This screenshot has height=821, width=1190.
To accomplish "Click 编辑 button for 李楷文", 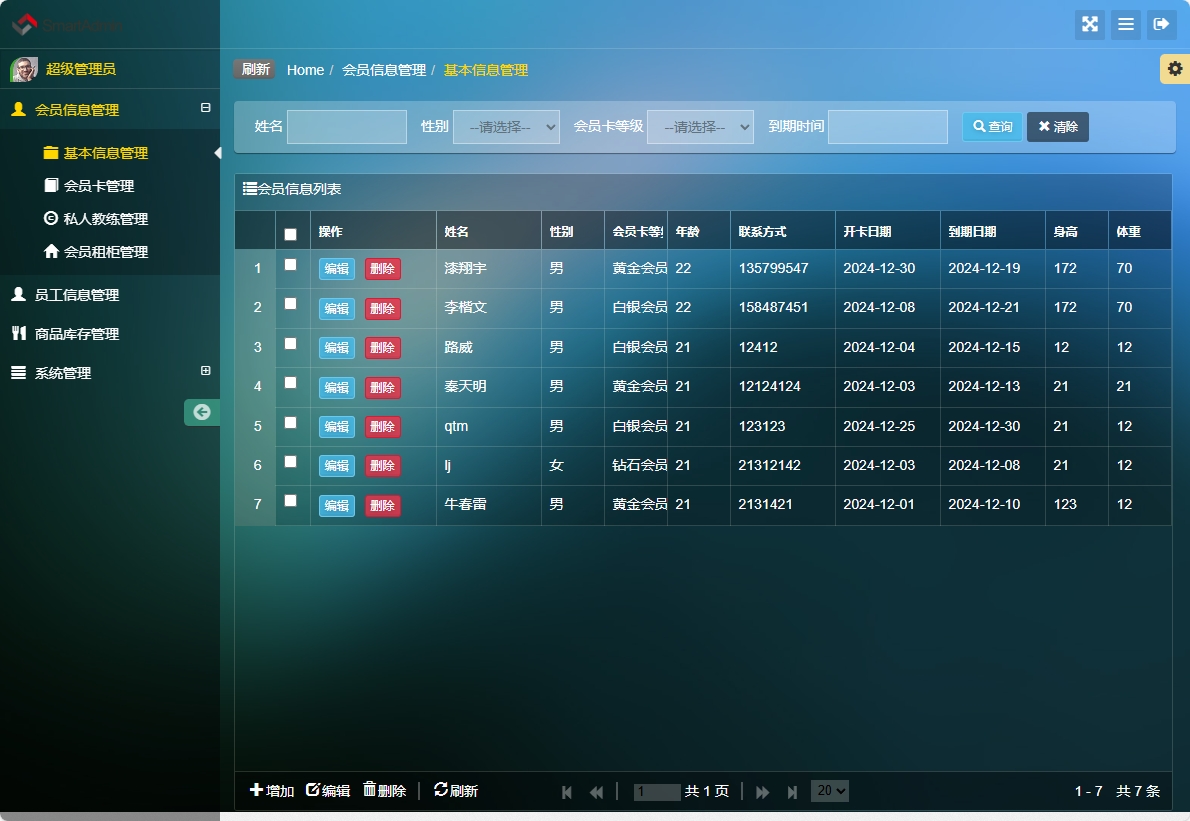I will [337, 308].
